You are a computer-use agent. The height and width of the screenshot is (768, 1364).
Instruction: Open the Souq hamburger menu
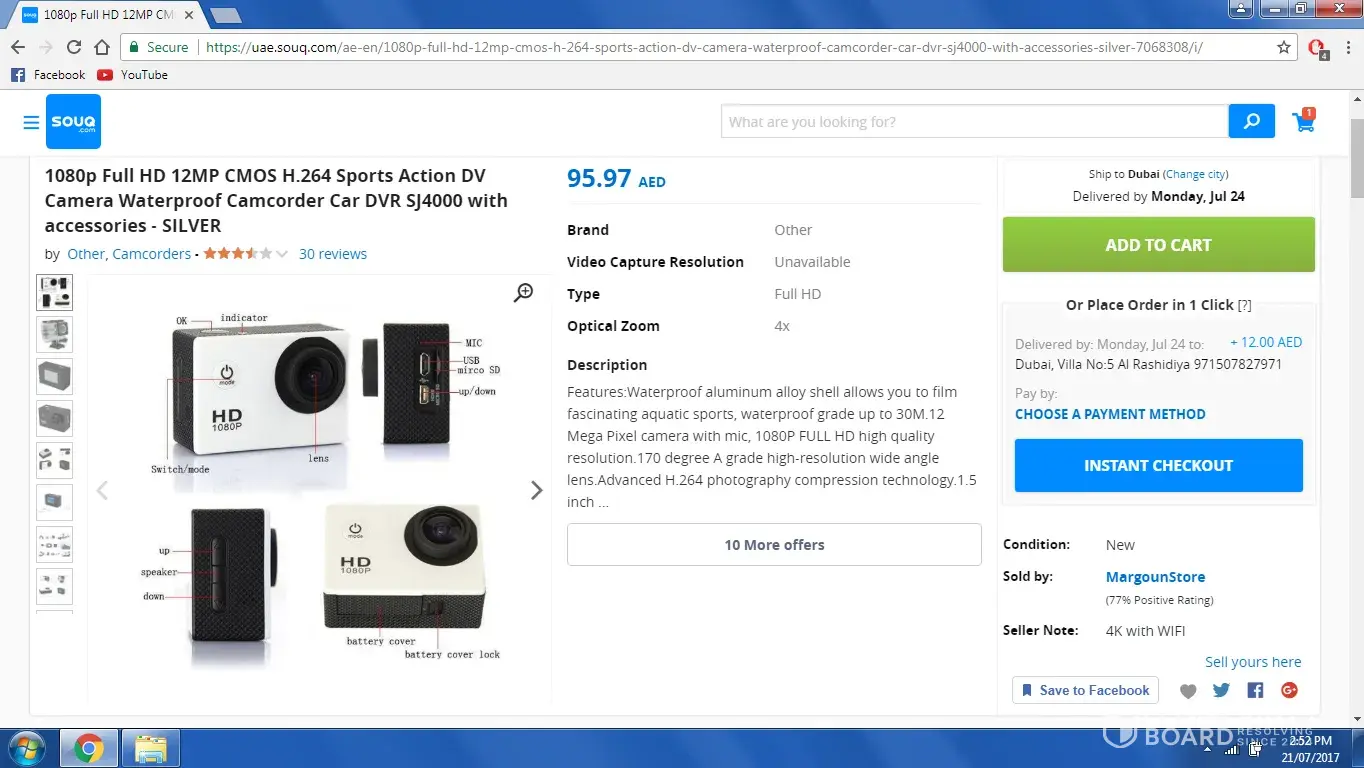31,122
